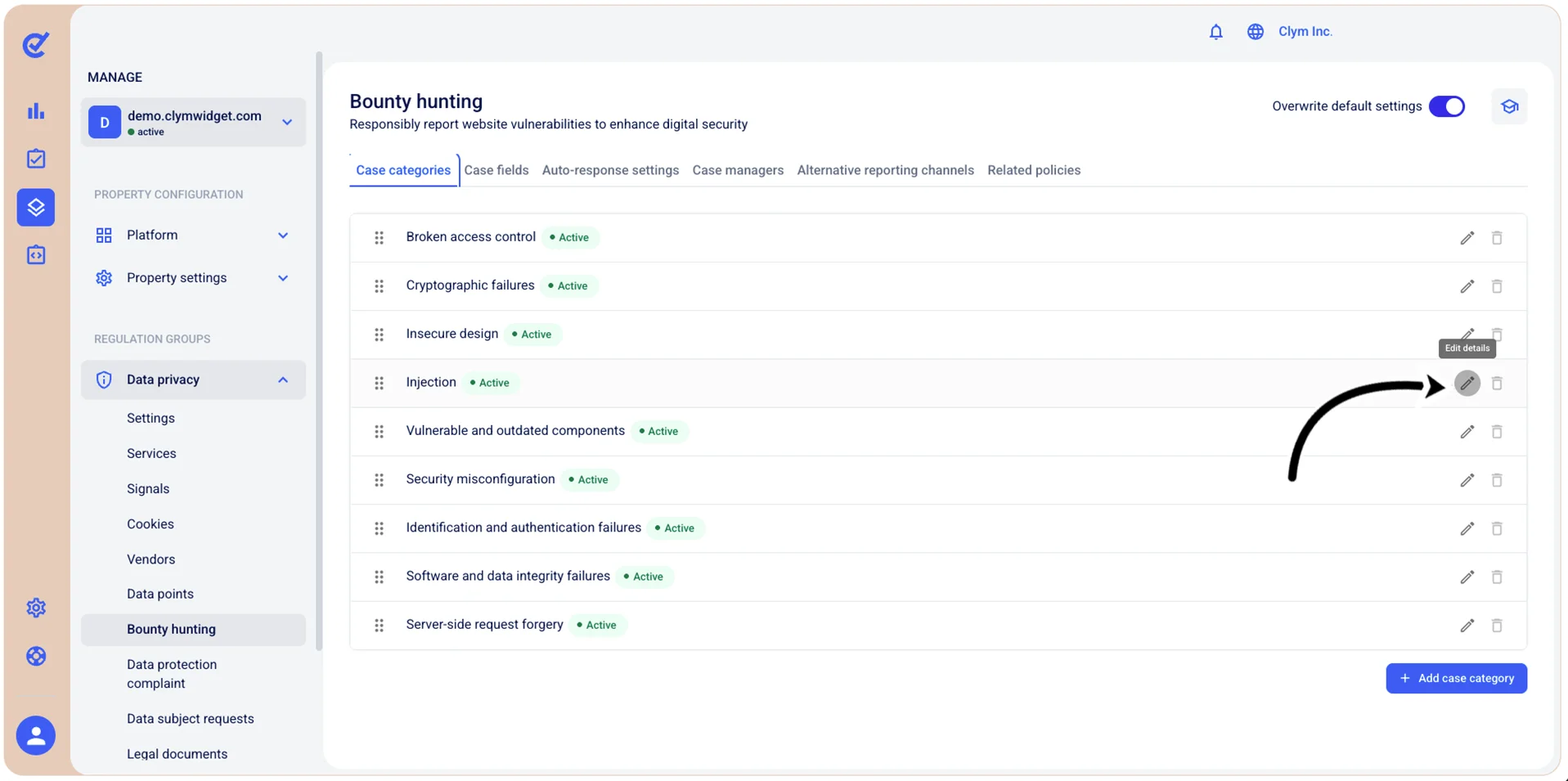Edit details of Injection category

[1467, 383]
